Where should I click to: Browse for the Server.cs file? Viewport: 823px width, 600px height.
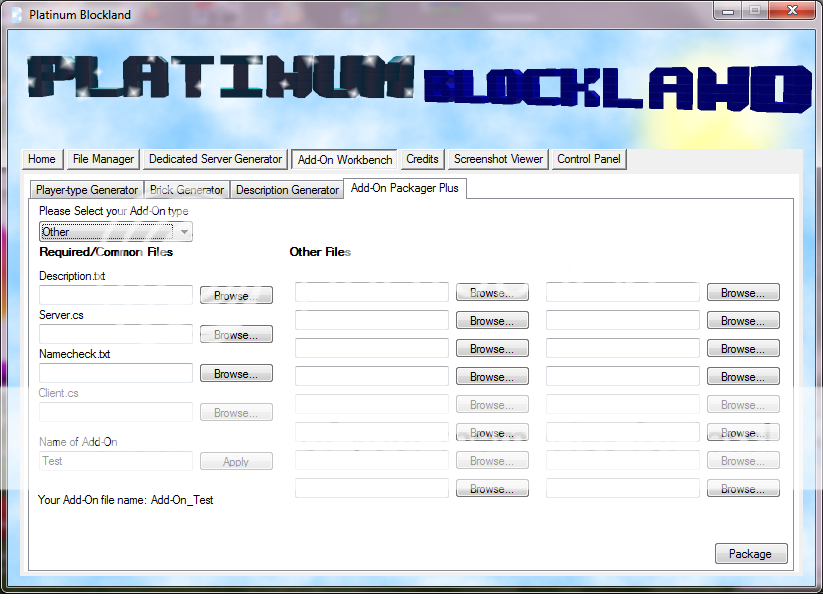pyautogui.click(x=236, y=335)
